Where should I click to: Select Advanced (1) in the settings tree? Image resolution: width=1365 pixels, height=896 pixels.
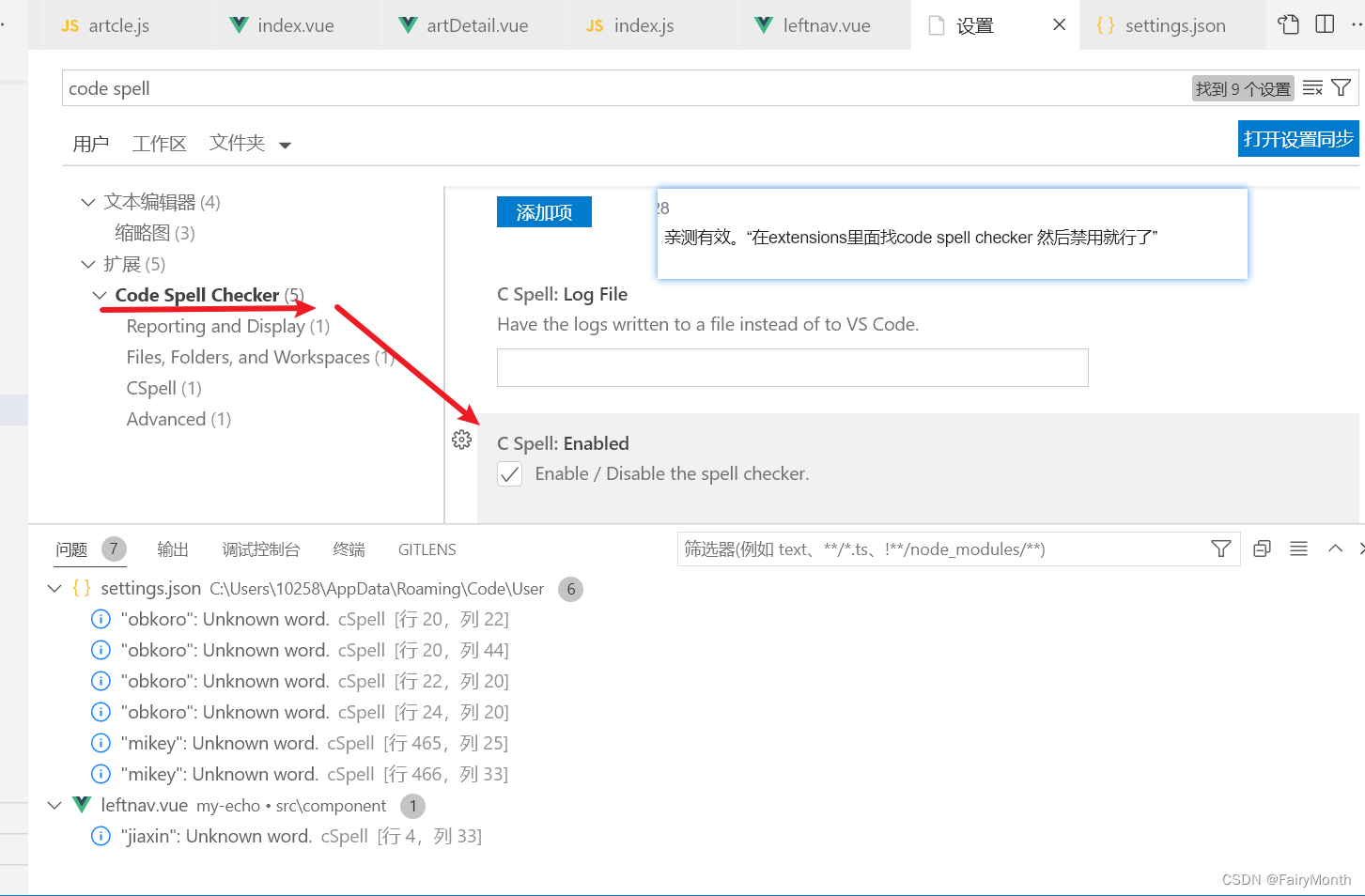[178, 419]
